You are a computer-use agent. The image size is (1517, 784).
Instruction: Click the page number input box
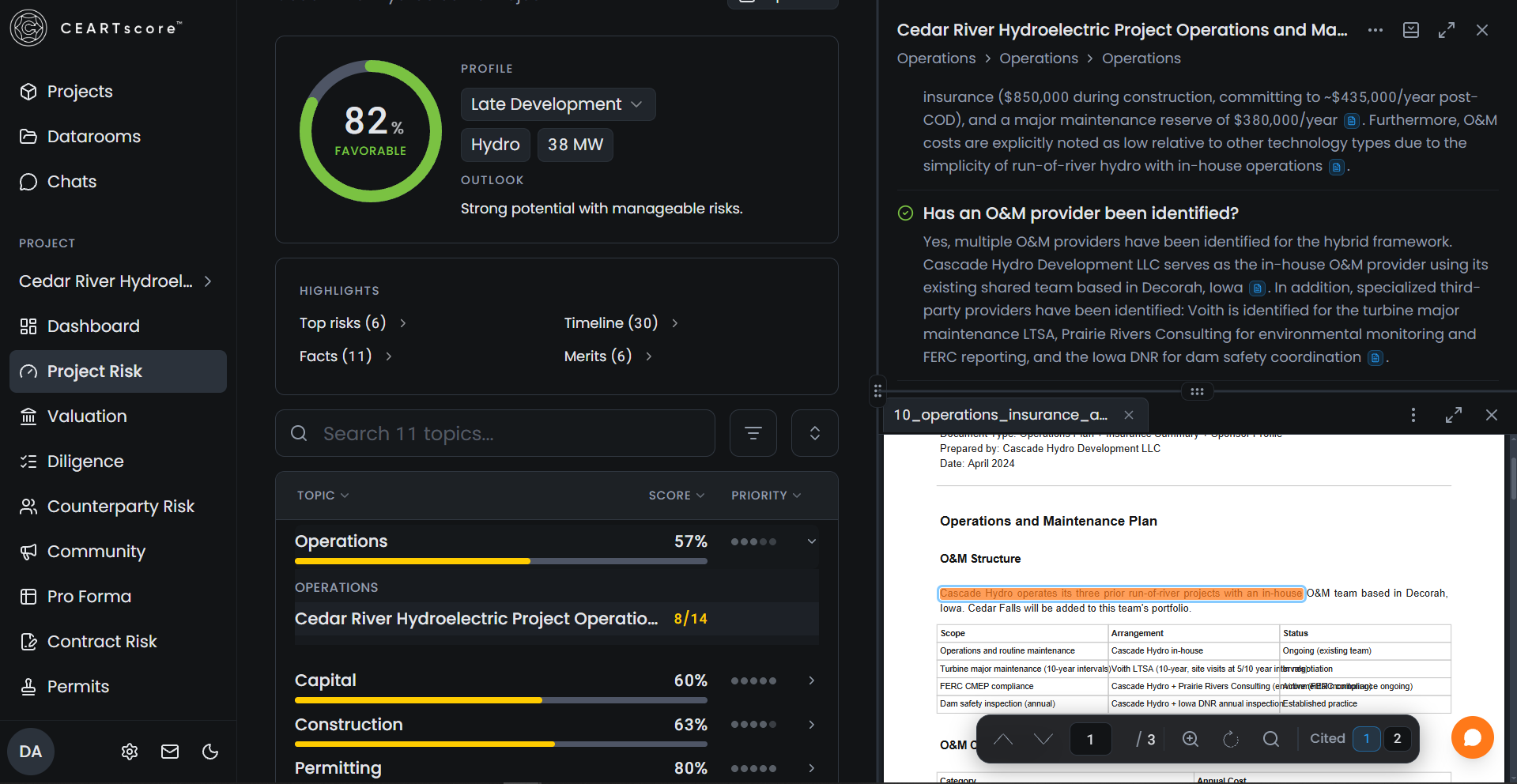coord(1091,739)
